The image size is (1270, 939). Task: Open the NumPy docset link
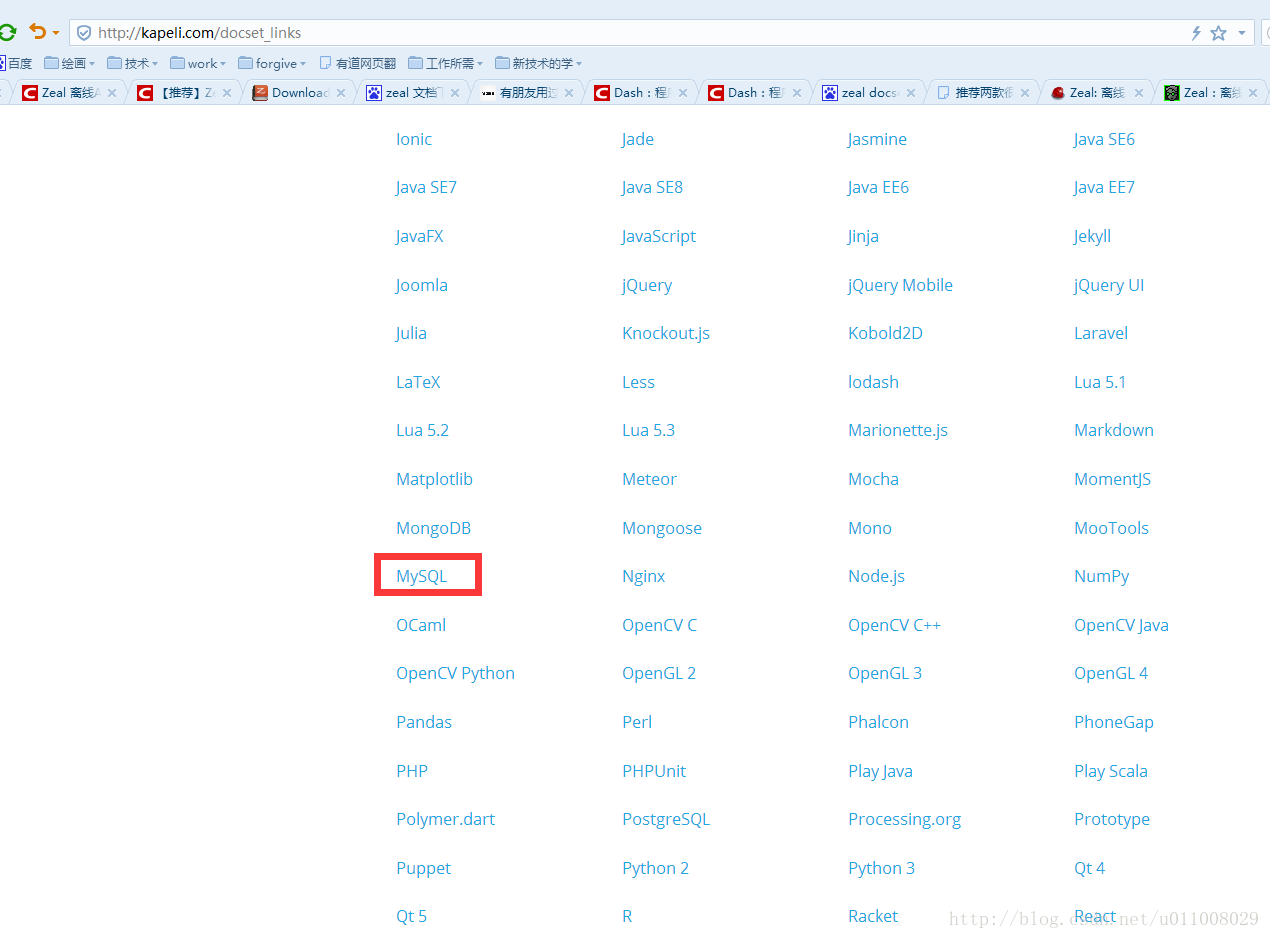(1101, 576)
